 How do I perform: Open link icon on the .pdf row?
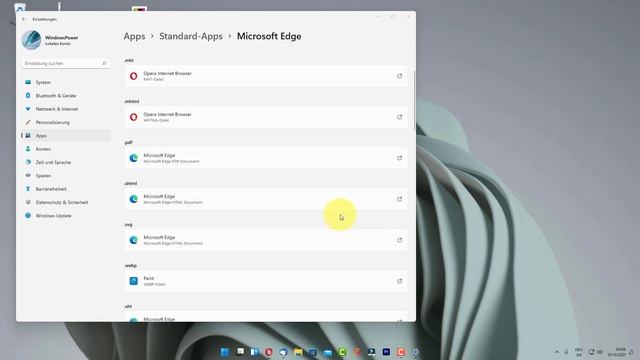coord(399,158)
